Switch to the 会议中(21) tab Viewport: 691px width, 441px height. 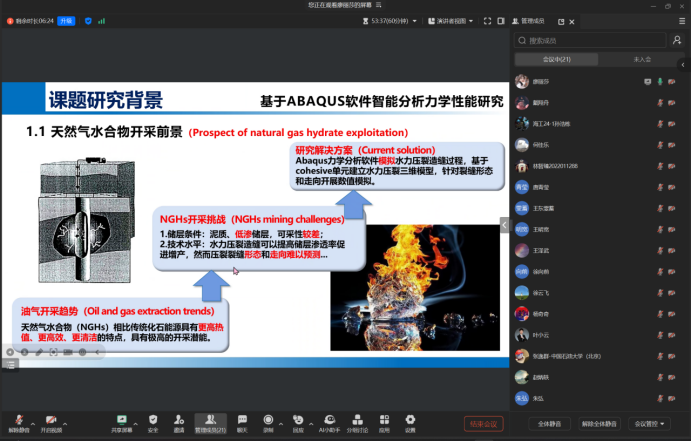click(x=557, y=60)
